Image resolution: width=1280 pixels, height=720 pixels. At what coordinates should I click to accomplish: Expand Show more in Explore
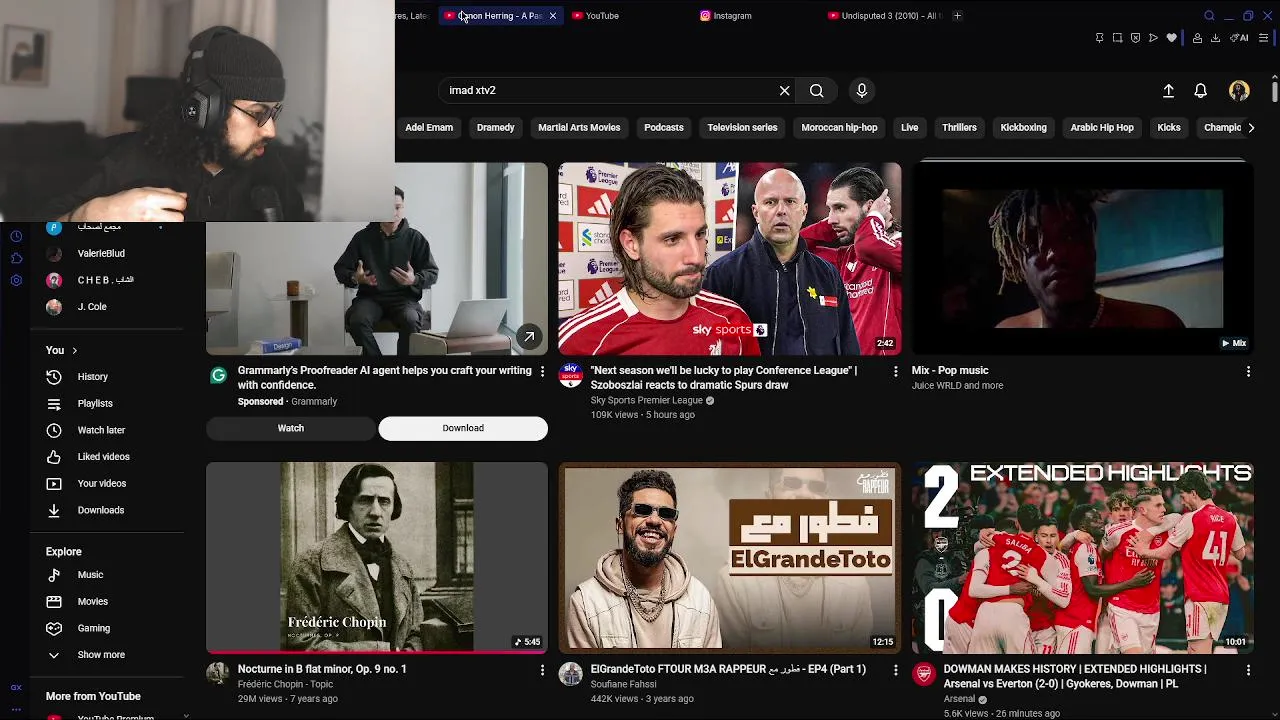(x=100, y=655)
